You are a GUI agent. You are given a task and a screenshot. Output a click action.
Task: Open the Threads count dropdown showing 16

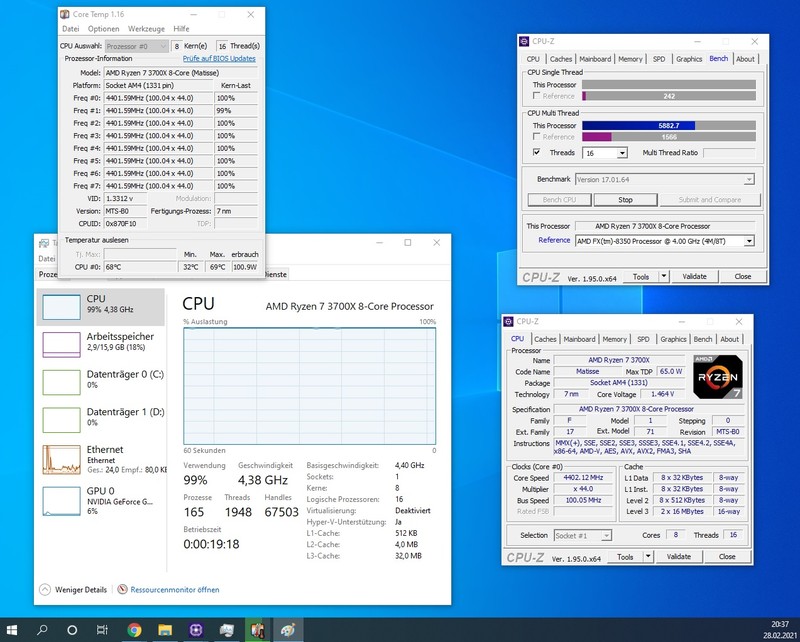click(x=622, y=153)
